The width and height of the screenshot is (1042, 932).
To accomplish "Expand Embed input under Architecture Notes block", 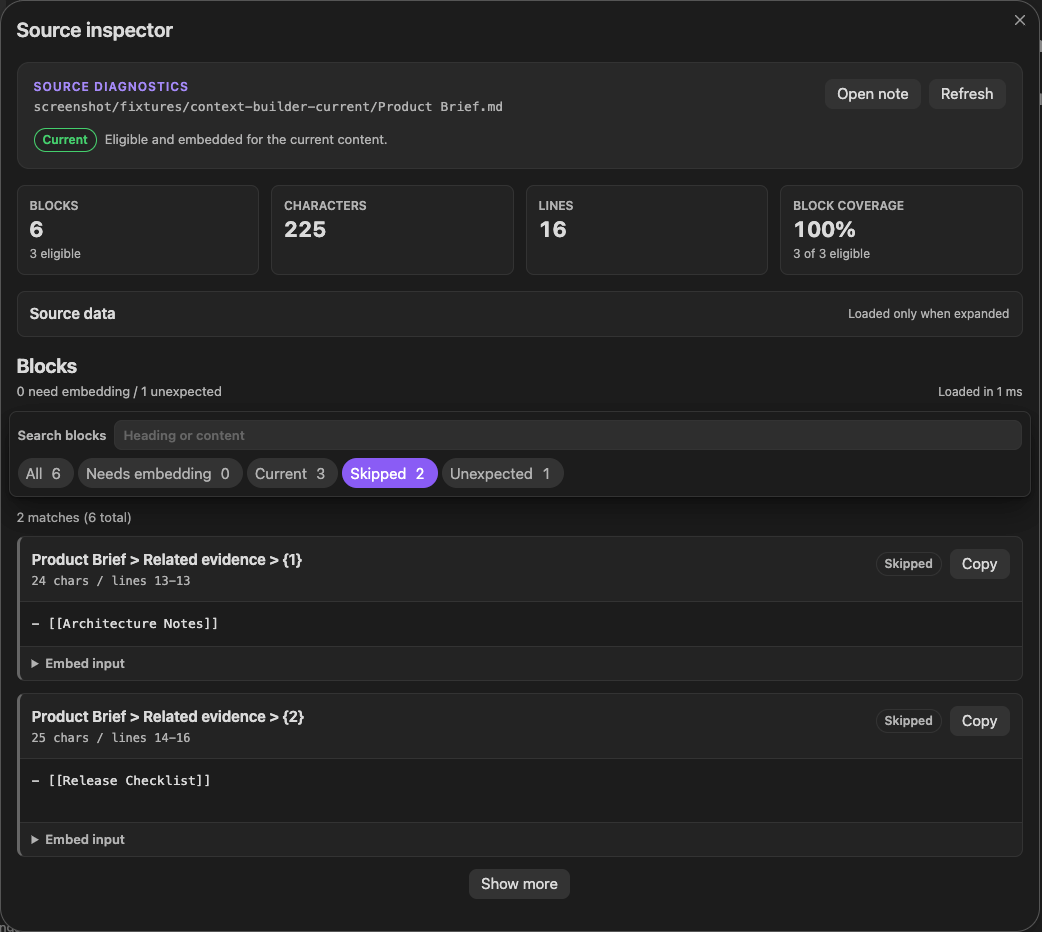I will pyautogui.click(x=78, y=663).
